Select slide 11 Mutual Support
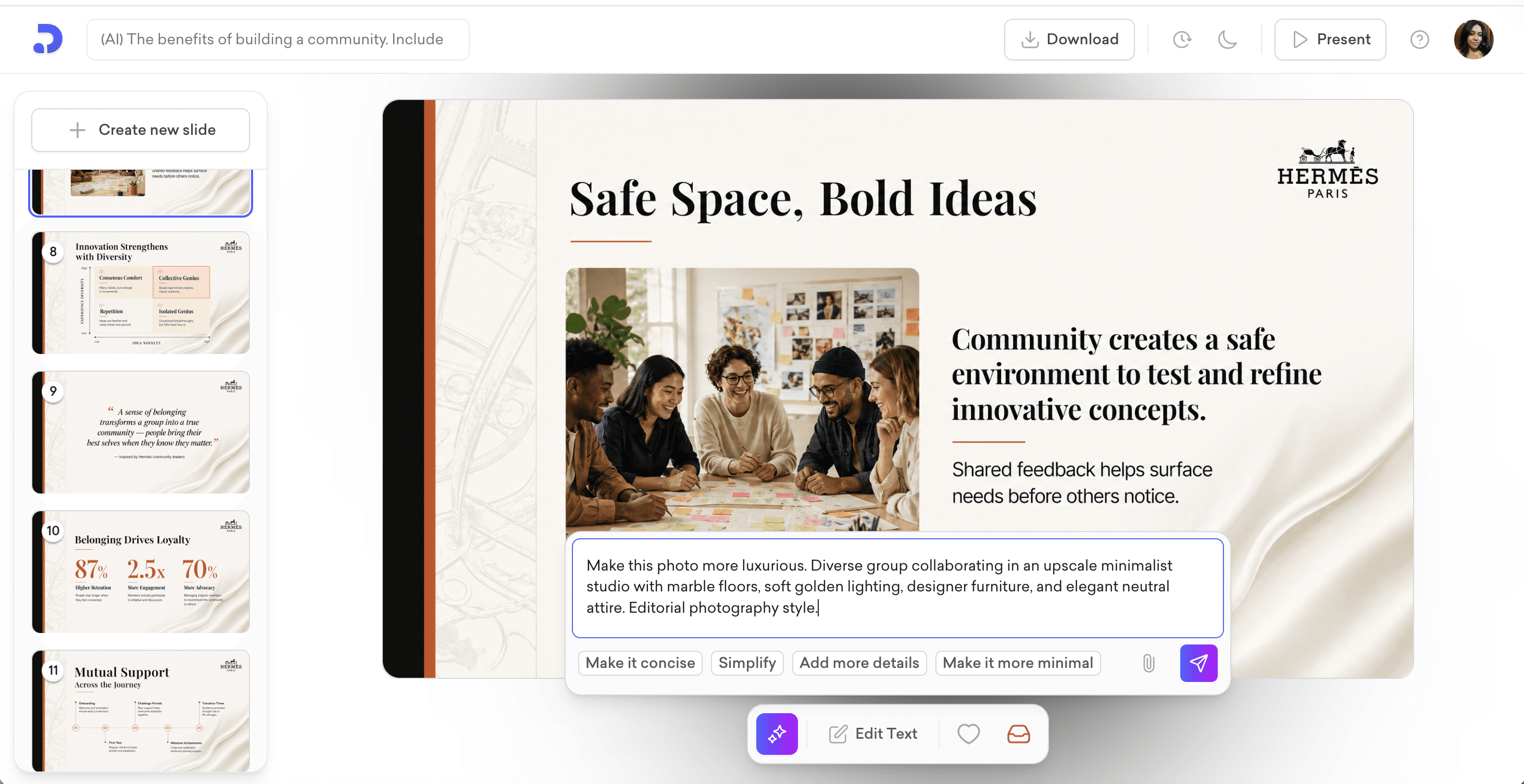Image resolution: width=1524 pixels, height=784 pixels. (x=141, y=711)
